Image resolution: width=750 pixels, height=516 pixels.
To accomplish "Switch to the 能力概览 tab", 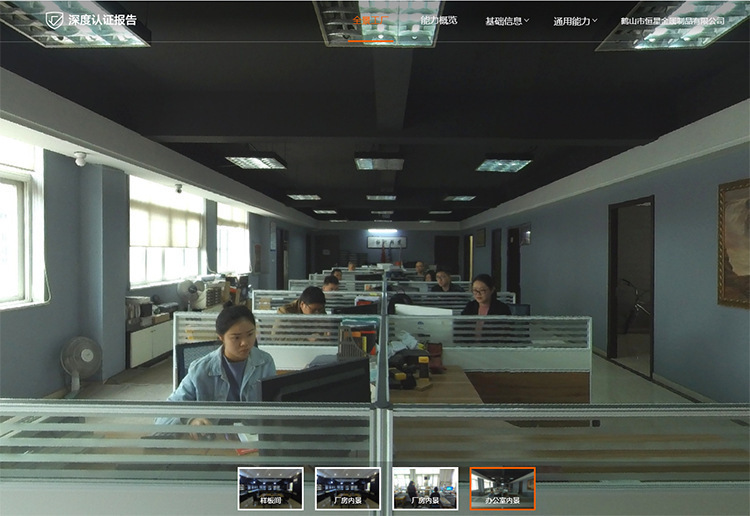I will pos(439,20).
